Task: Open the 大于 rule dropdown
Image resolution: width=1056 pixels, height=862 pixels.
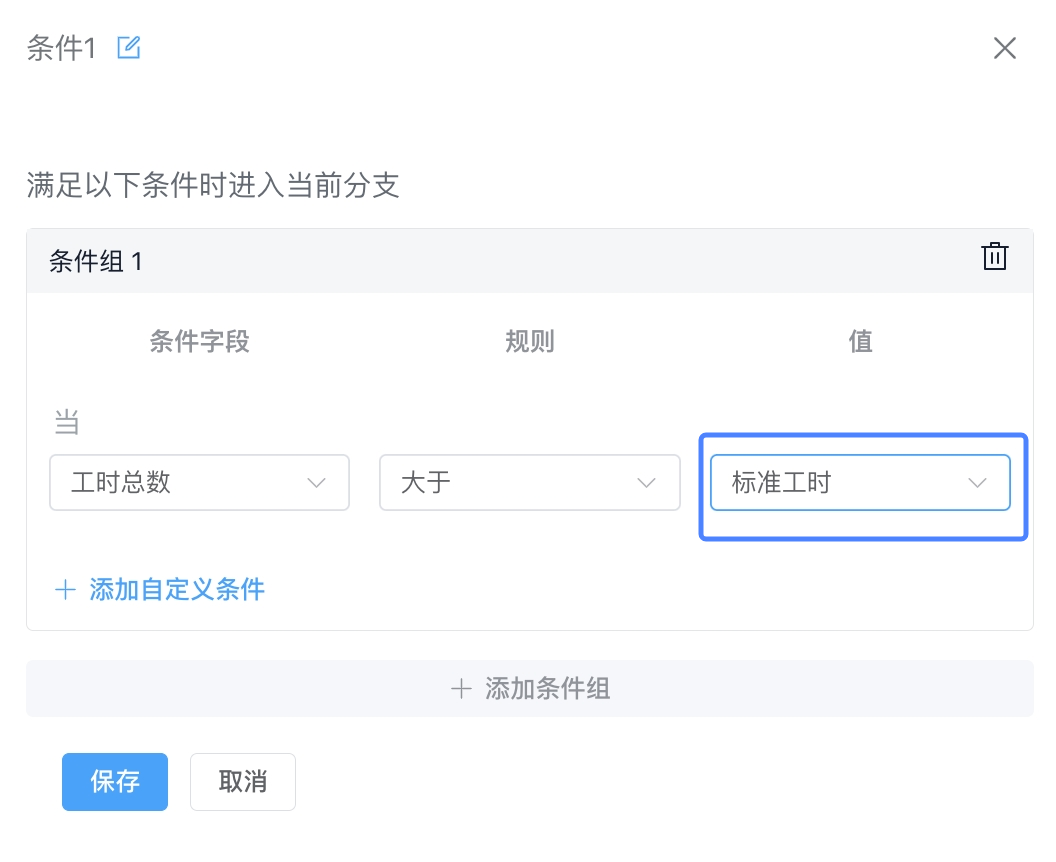Action: (529, 482)
